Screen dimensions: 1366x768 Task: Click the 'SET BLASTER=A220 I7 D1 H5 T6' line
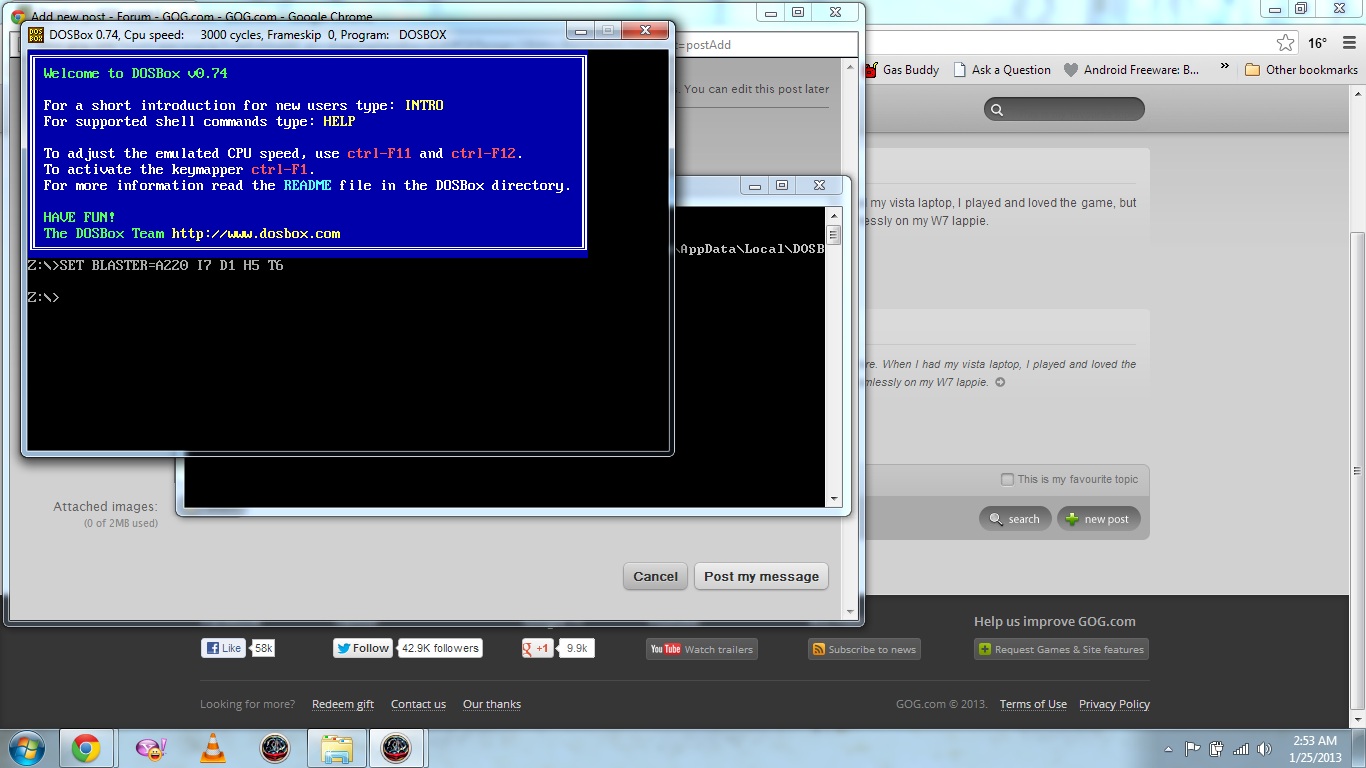(171, 266)
